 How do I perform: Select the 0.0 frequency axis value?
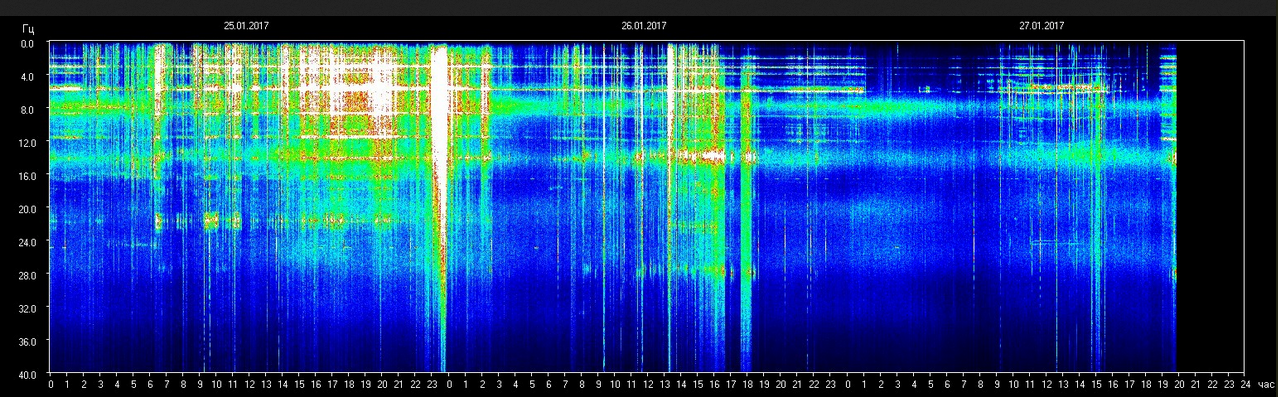pyautogui.click(x=27, y=44)
